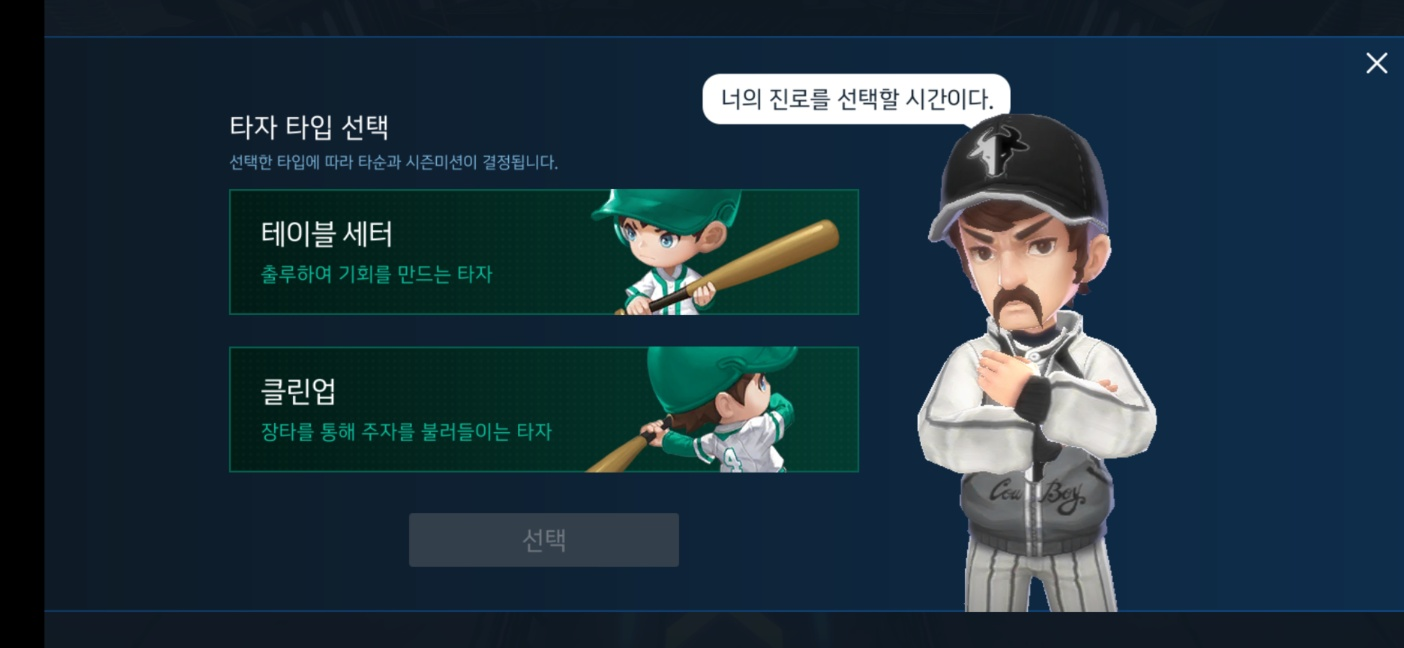Choose the 클린업 batter type card
1404x648 pixels.
(x=544, y=409)
